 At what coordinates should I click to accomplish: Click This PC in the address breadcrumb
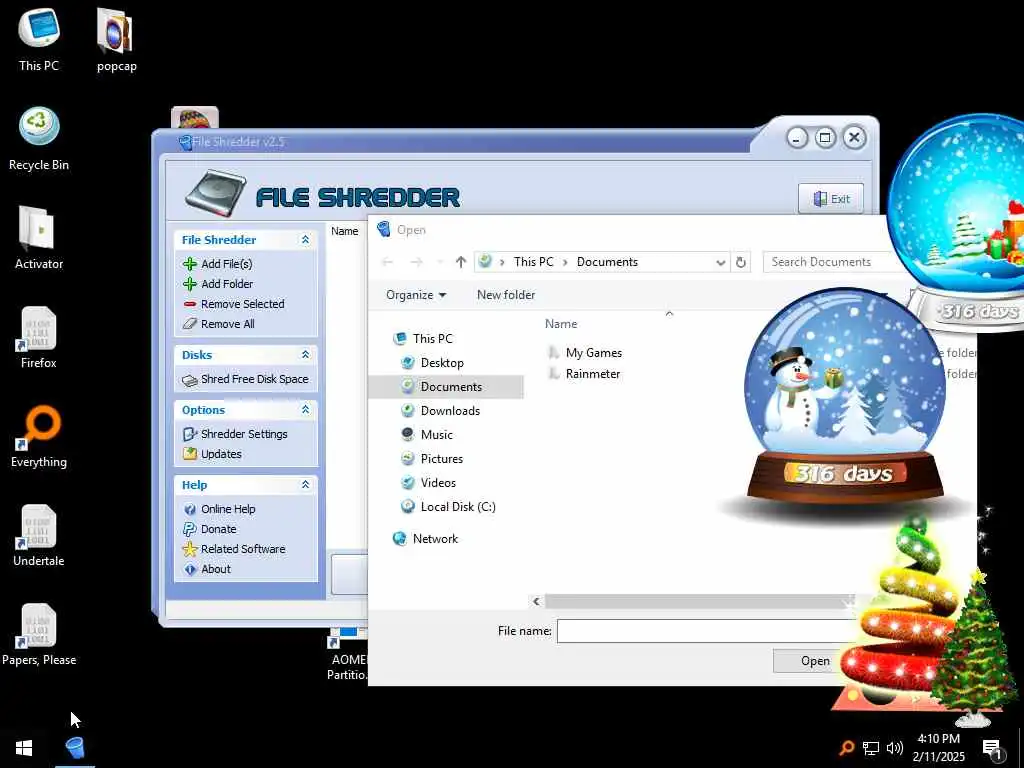[534, 262]
